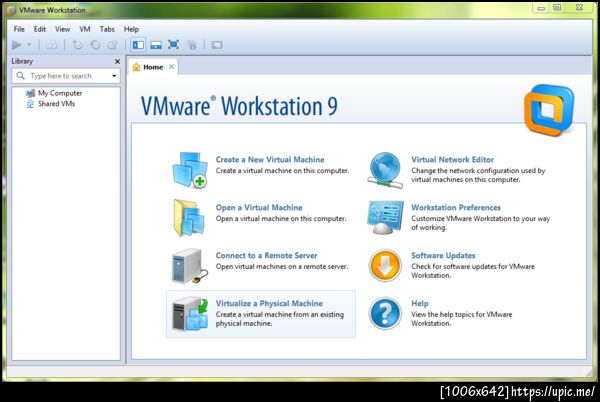Toggle the show library sidebar icon
The height and width of the screenshot is (402, 600).
tap(138, 45)
